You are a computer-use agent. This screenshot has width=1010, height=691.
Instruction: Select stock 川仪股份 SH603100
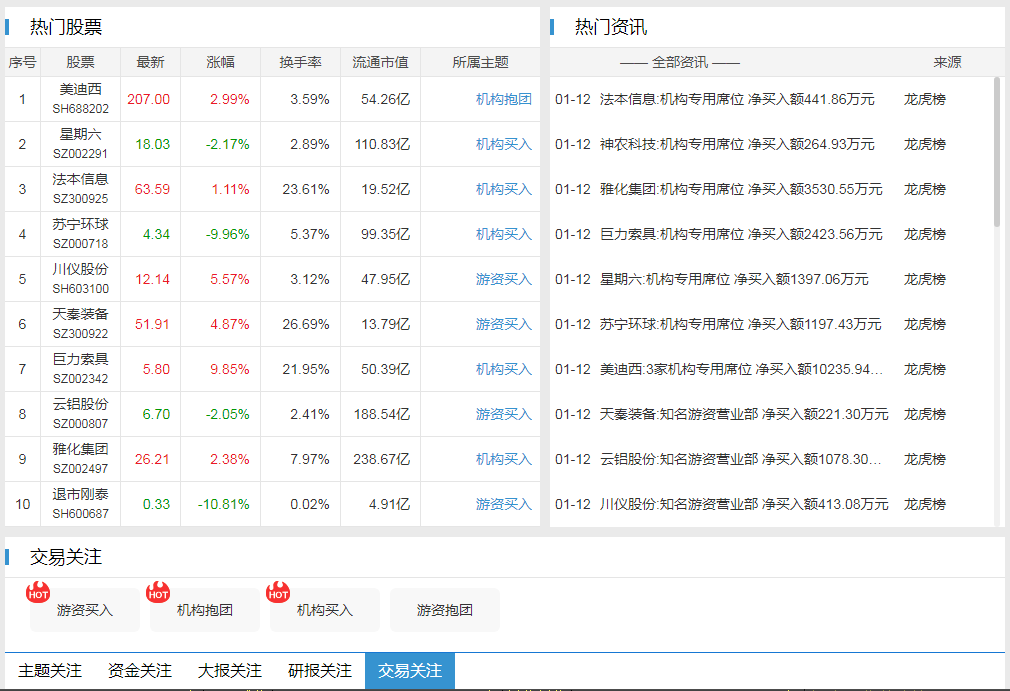81,279
